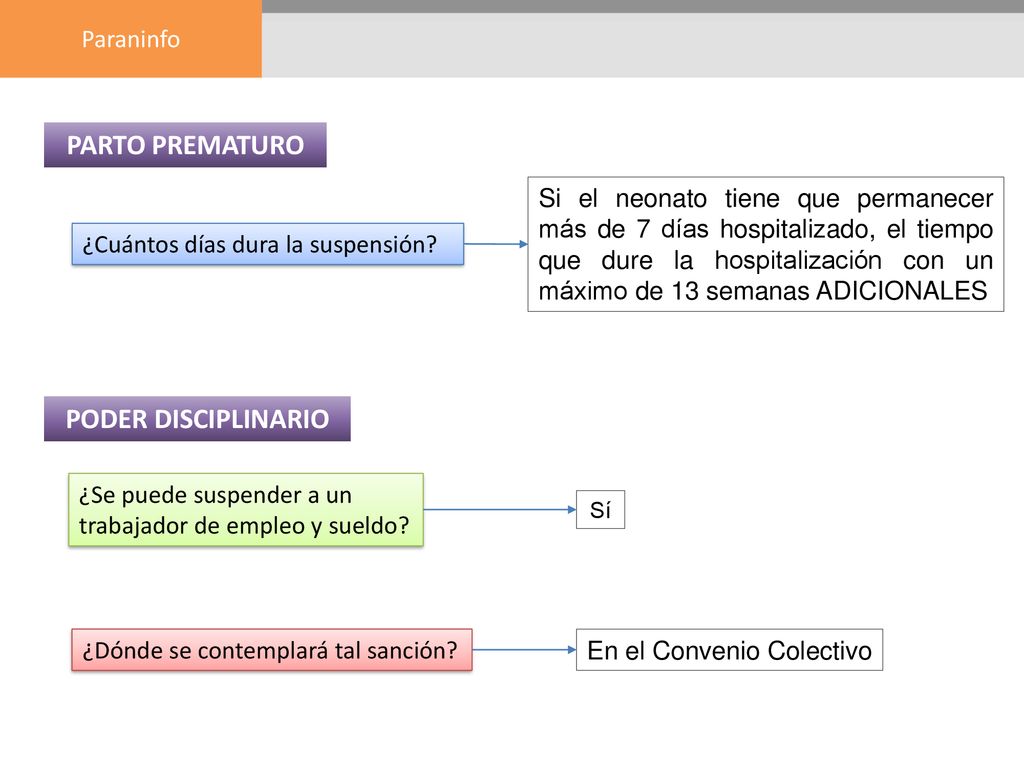Screen dimensions: 1024x768
Task: Click the 'Sí' answer box
Action: (x=600, y=509)
